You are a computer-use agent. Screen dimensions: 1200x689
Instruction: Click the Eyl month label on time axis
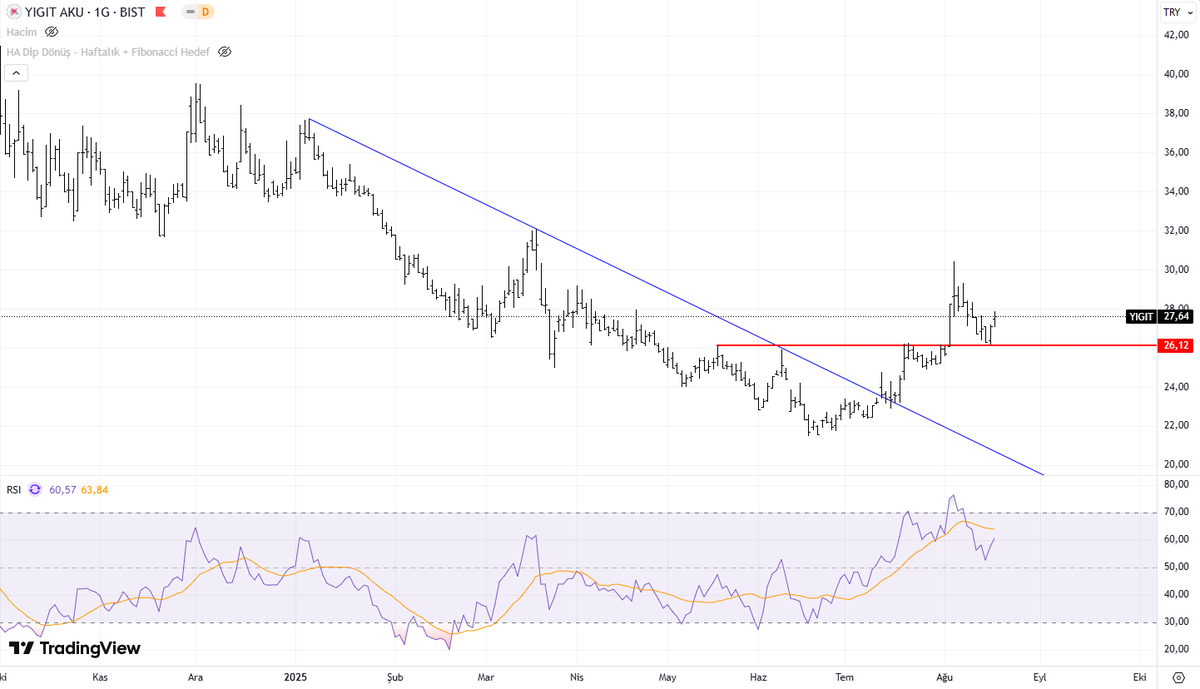click(x=1039, y=677)
